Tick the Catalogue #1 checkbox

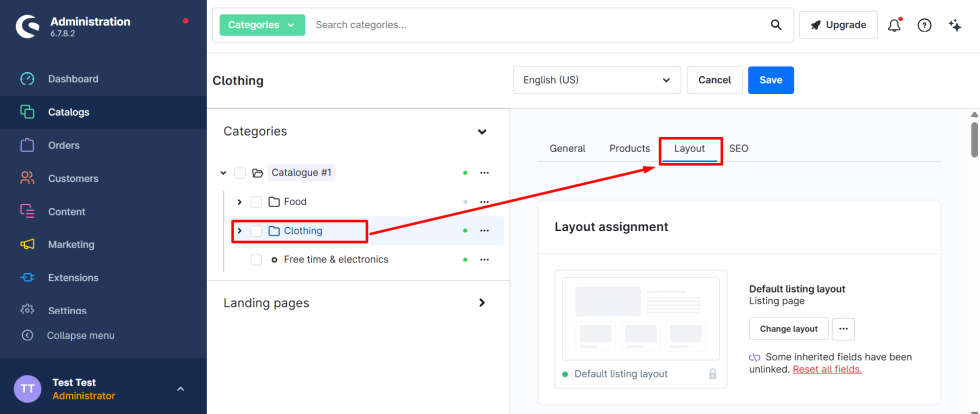tap(240, 173)
